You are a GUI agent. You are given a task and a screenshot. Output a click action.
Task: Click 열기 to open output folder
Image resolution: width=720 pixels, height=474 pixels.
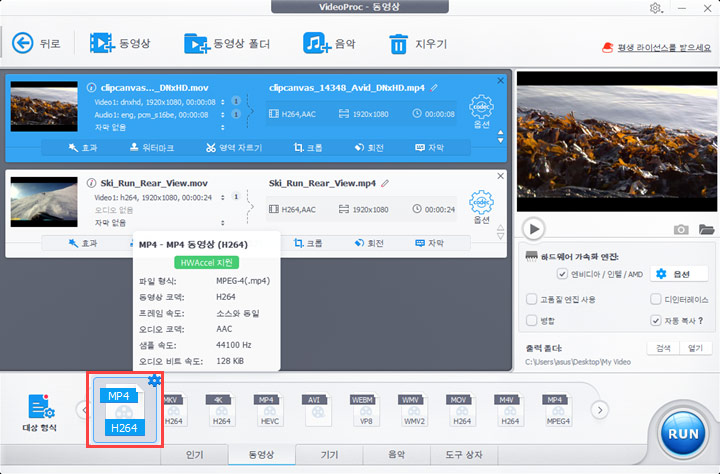coord(695,348)
